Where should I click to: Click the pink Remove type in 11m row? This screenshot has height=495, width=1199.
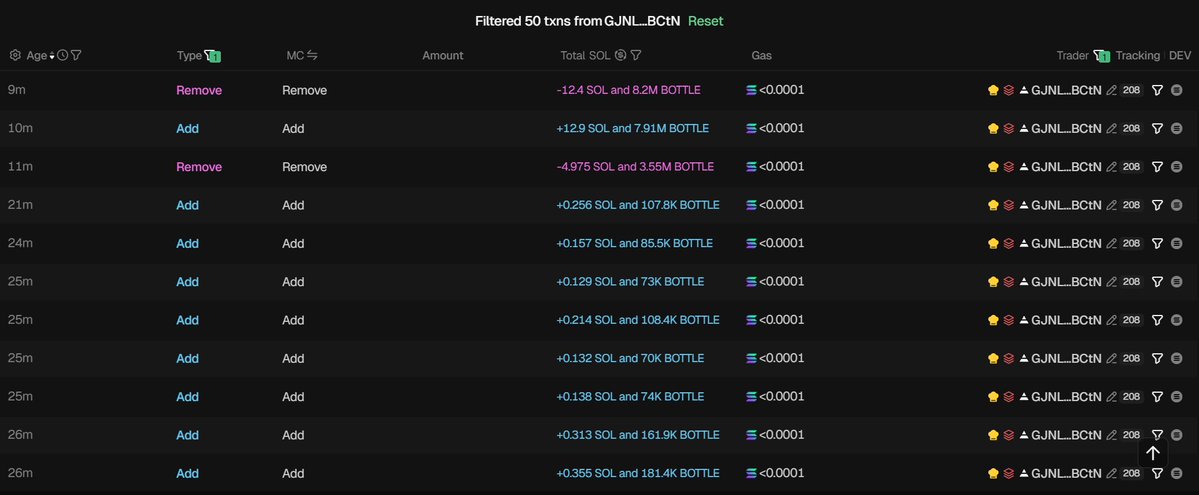199,167
